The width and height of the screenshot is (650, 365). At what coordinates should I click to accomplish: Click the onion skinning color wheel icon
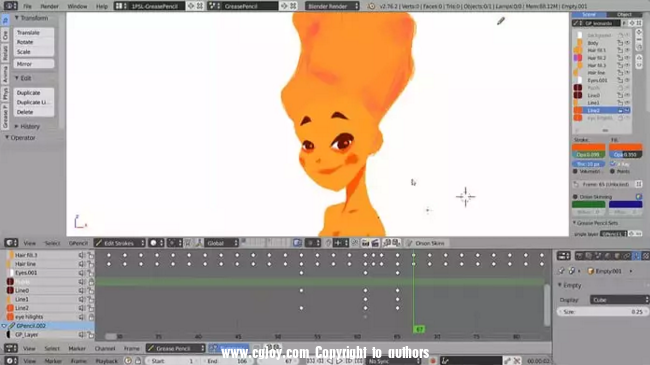pyautogui.click(x=639, y=197)
